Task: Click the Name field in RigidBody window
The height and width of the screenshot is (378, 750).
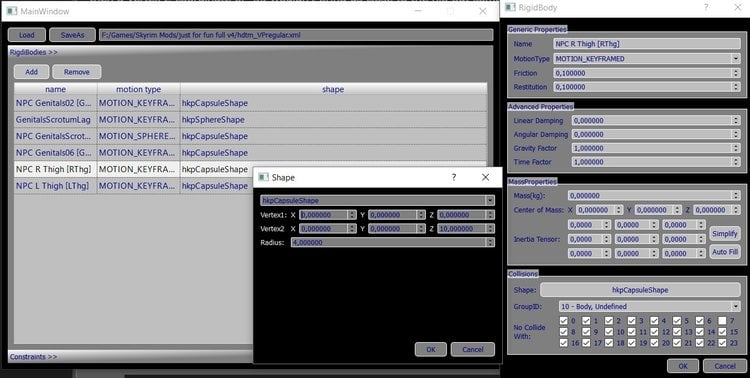Action: pos(647,44)
